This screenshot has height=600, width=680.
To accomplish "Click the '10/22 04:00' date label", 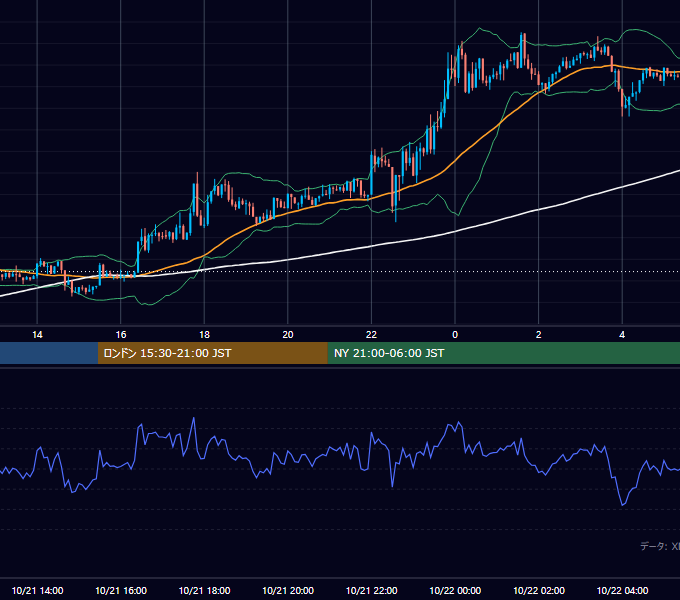I will [622, 590].
